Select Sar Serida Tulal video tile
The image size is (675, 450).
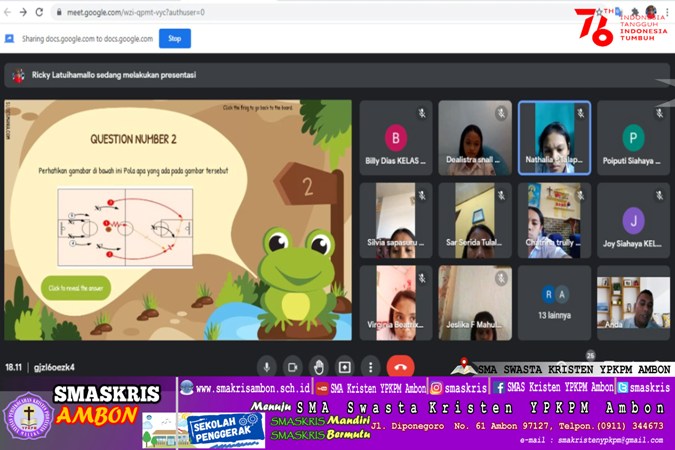[475, 220]
